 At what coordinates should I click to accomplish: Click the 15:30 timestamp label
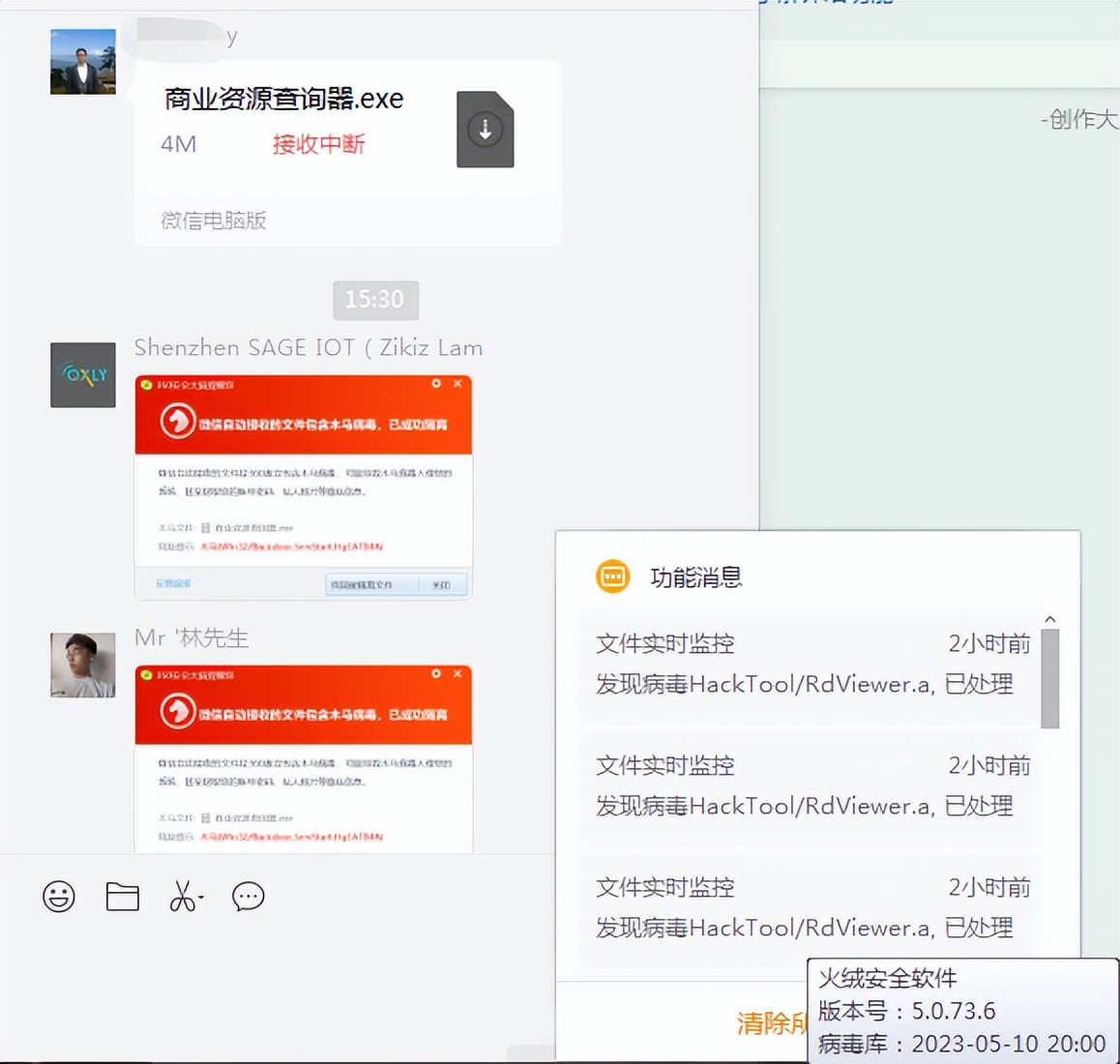(375, 300)
